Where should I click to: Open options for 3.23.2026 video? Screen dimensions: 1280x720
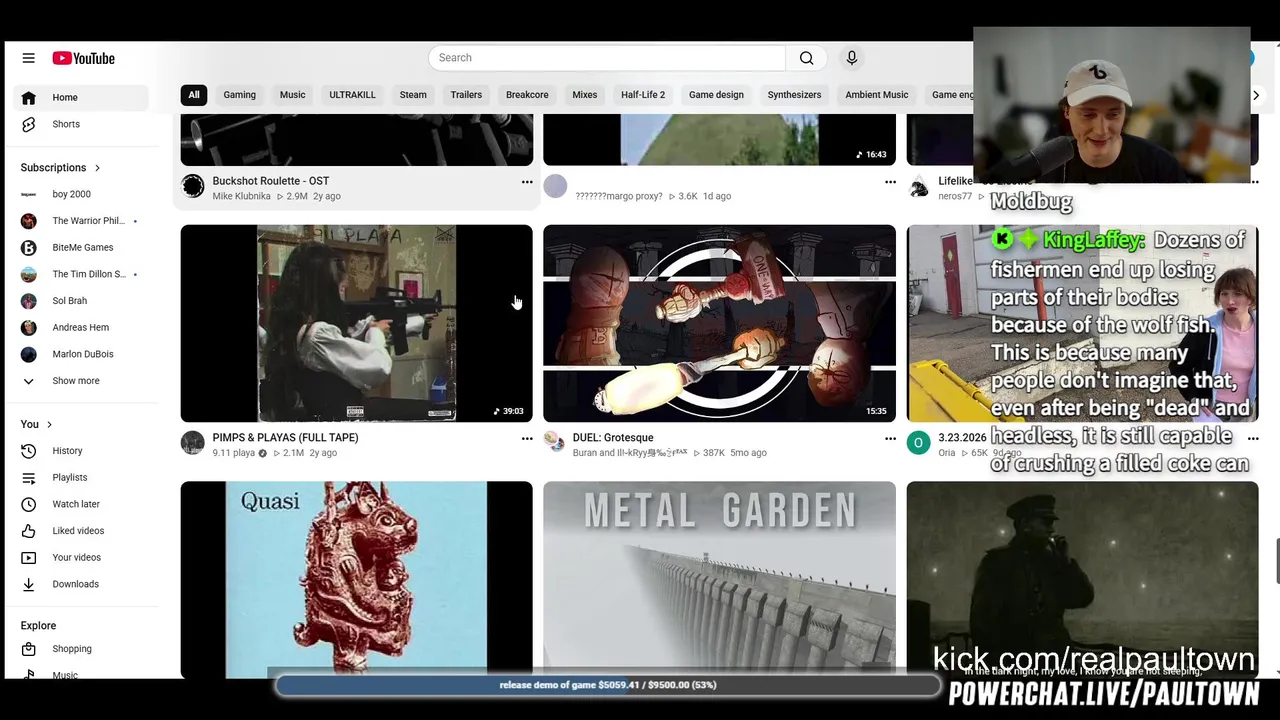pyautogui.click(x=1253, y=438)
